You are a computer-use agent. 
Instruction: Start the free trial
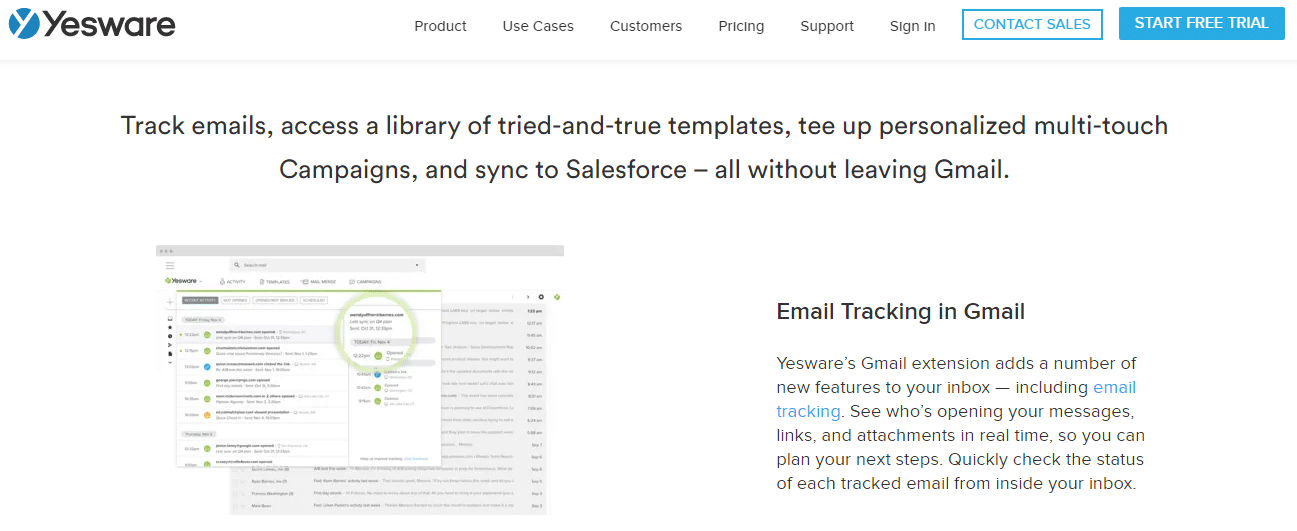(x=1201, y=23)
